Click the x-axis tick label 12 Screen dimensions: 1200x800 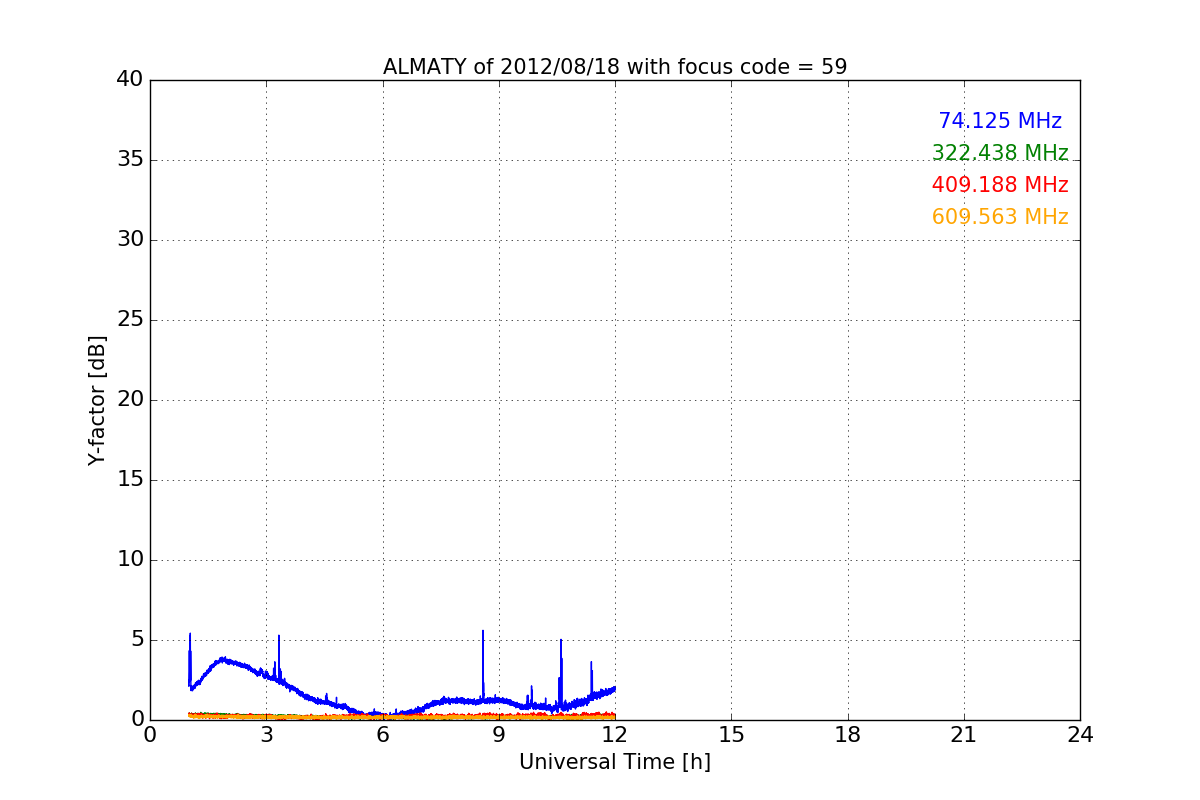(x=615, y=735)
